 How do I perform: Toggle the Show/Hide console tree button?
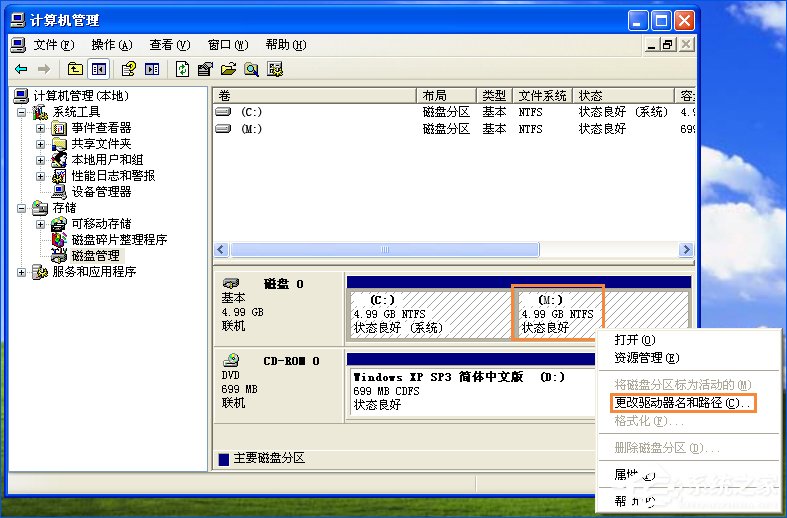98,69
